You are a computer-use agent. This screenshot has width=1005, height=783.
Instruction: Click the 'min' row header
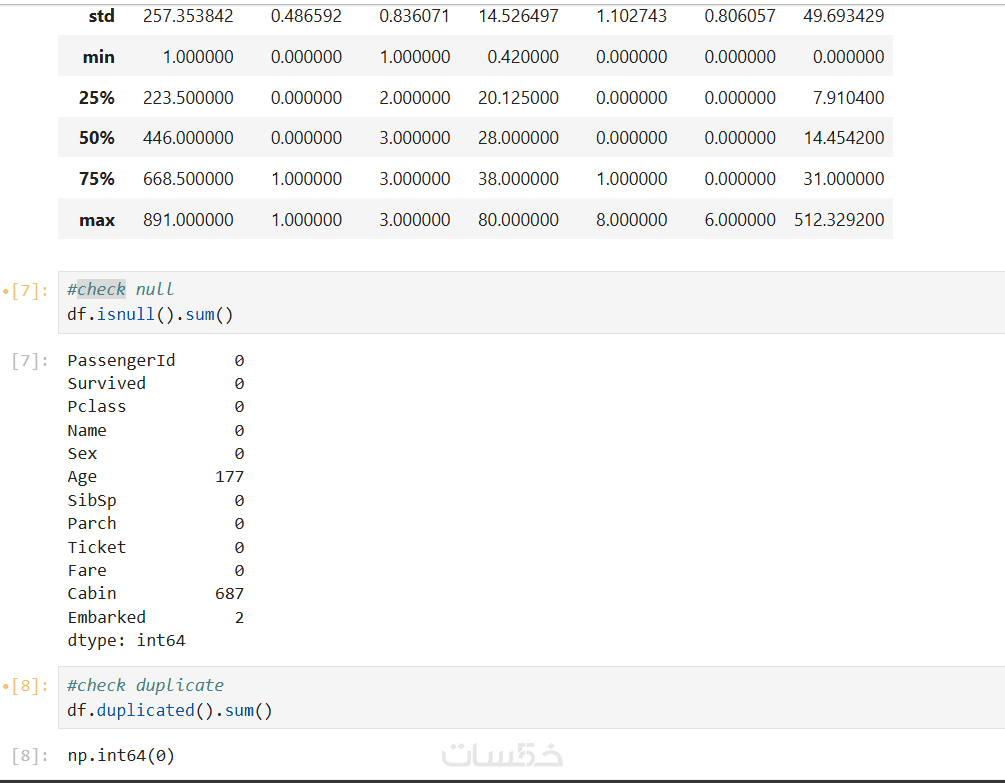pyautogui.click(x=99, y=57)
